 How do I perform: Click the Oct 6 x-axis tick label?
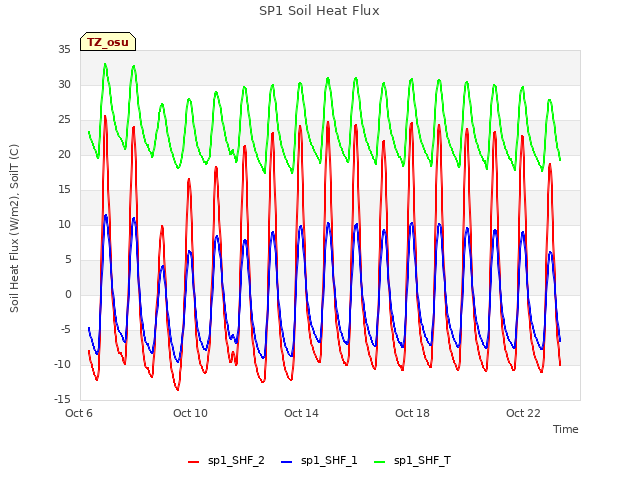[79, 413]
